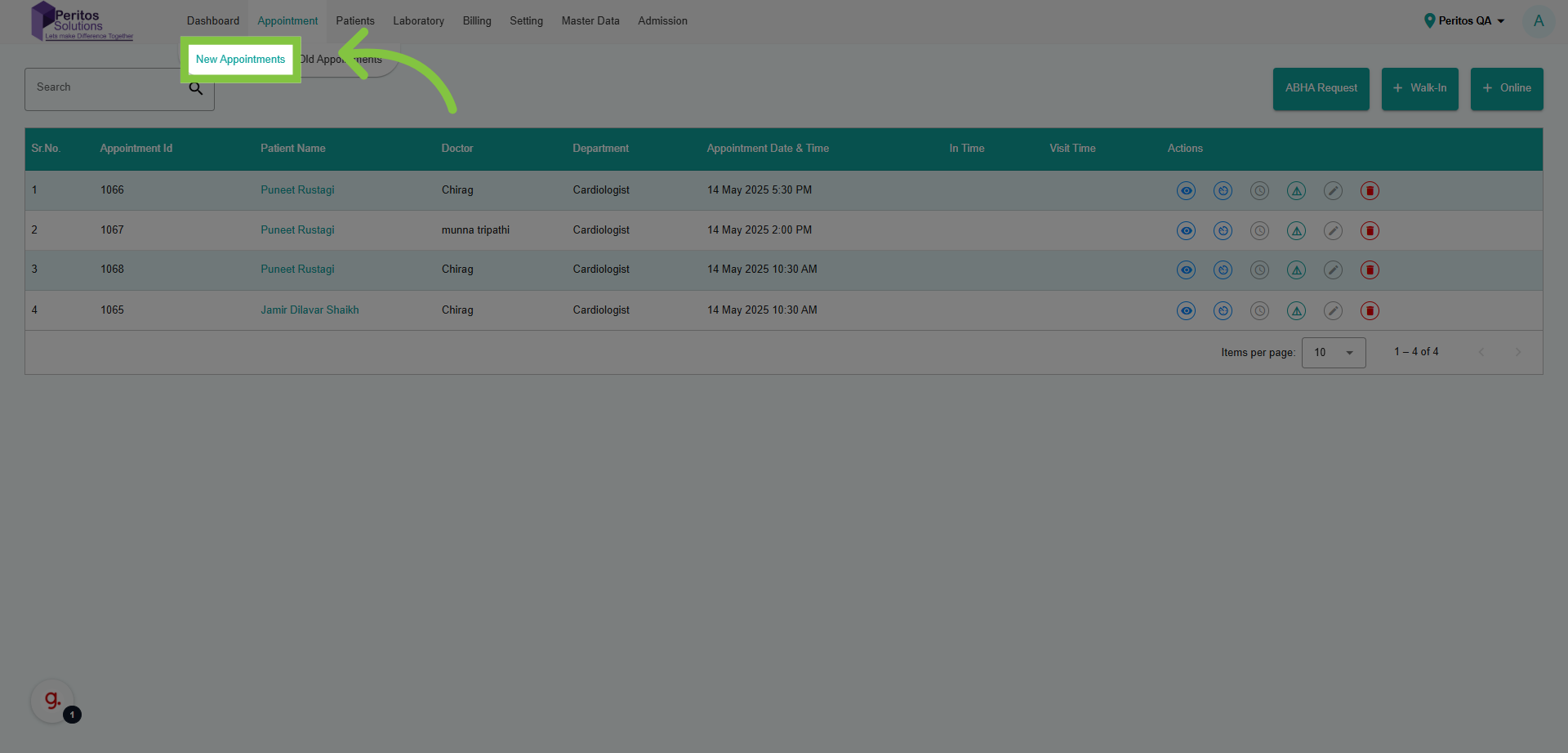Click the eye icon for appointment 1066
The height and width of the screenshot is (753, 1568).
[1186, 191]
